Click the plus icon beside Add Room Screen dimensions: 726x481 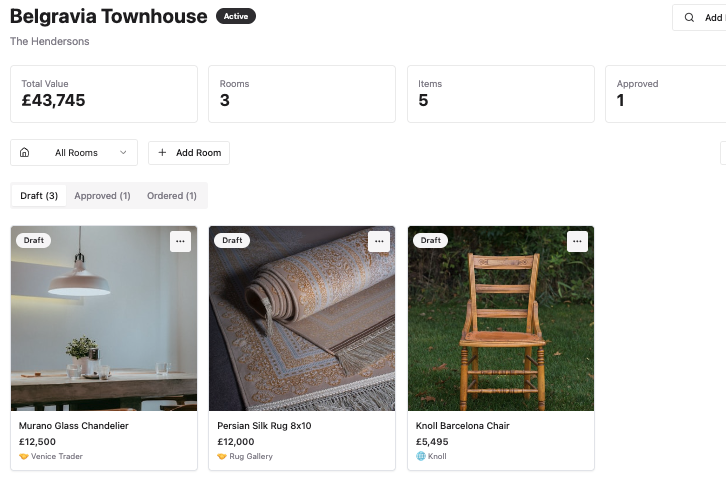pos(163,153)
